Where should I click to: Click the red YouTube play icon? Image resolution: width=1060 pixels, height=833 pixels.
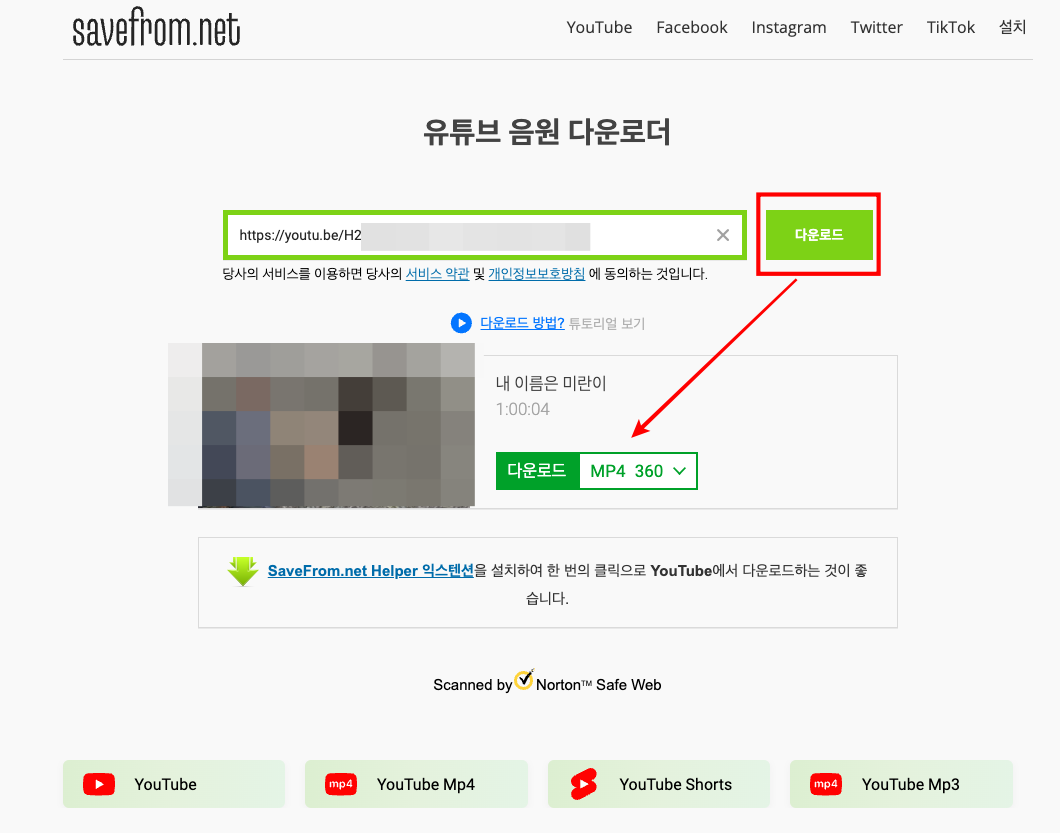(x=99, y=784)
